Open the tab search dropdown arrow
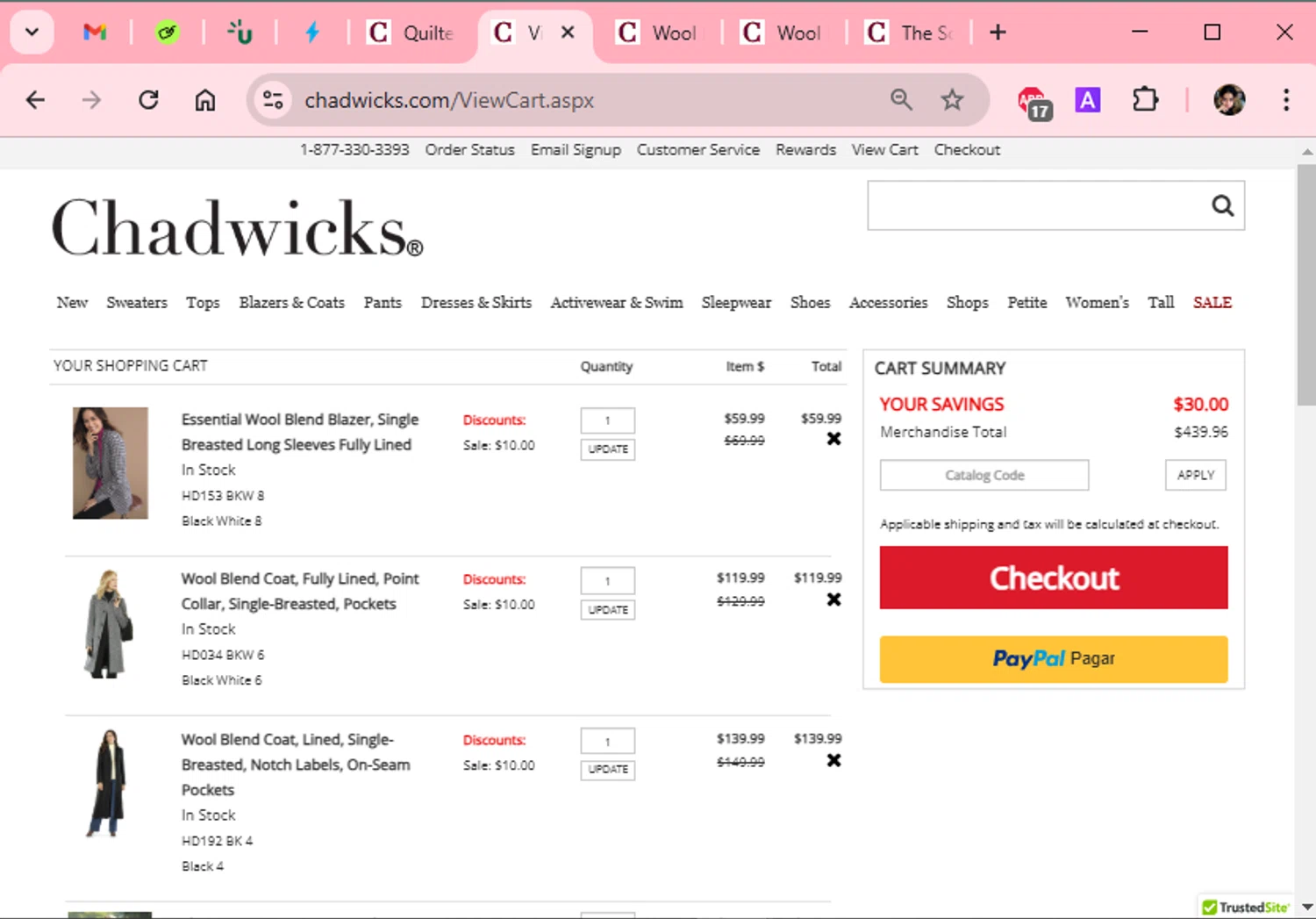 tap(32, 32)
